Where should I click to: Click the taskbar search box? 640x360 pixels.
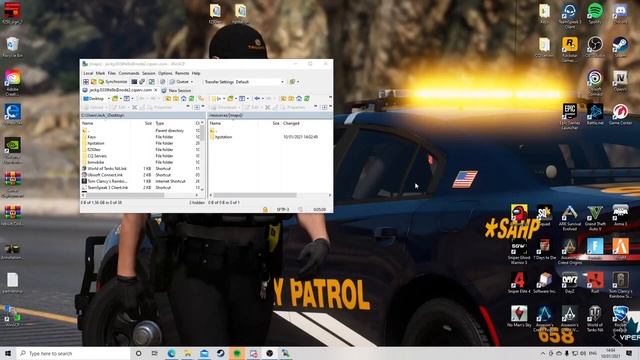tap(73, 353)
